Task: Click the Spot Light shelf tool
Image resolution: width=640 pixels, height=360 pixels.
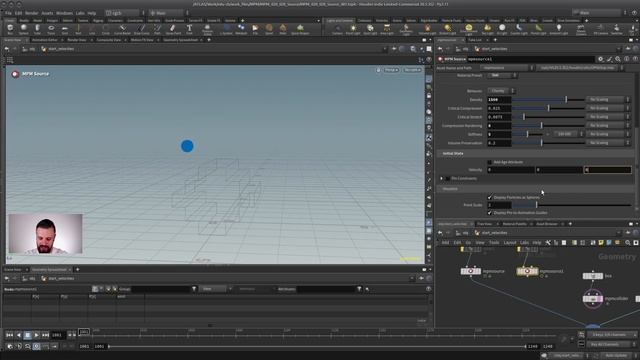Action: (x=370, y=29)
